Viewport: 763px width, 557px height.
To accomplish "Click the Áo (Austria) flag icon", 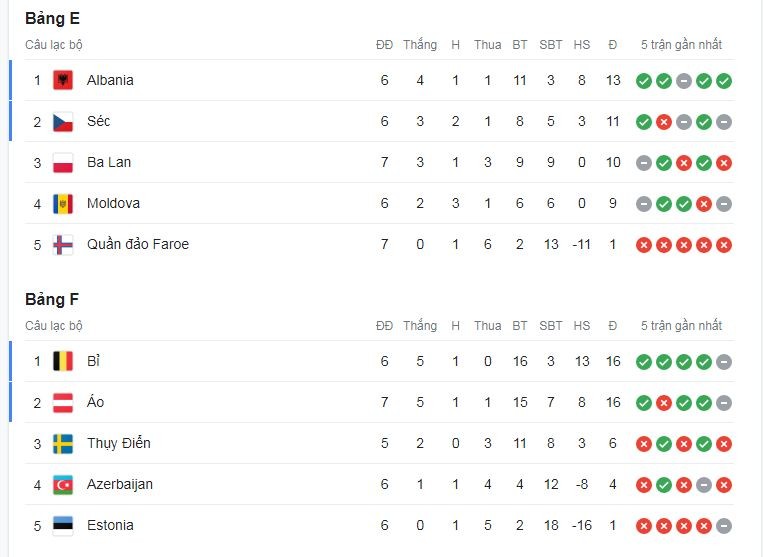I will tap(63, 403).
